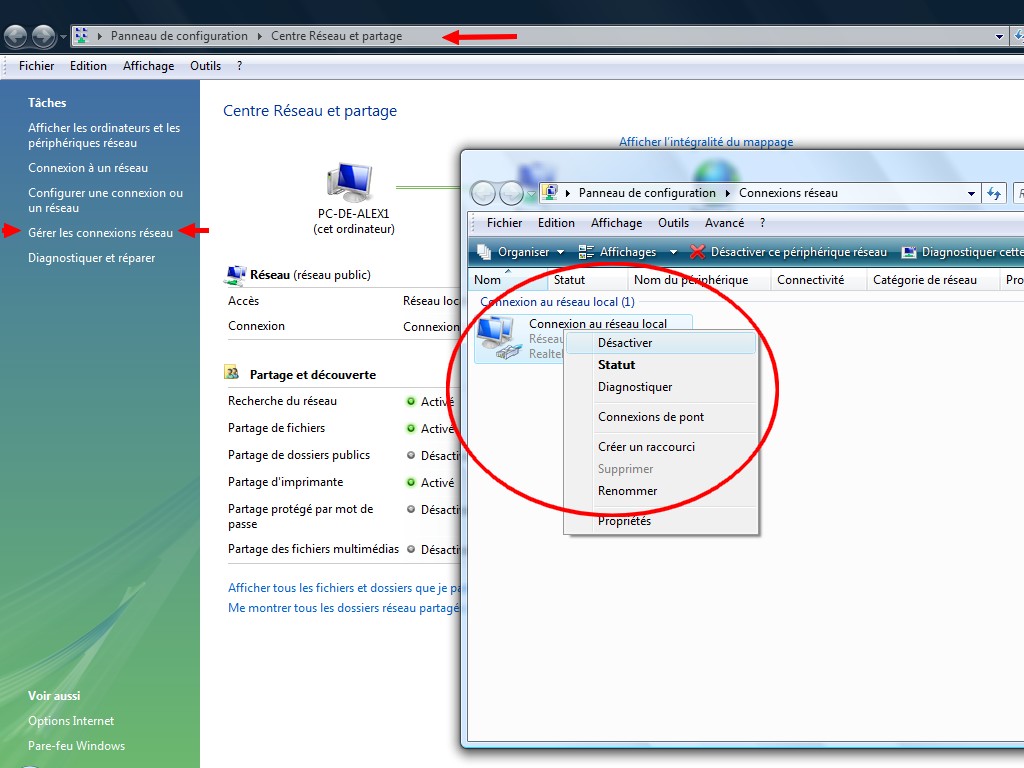Expand address bar dropdown in Connexions réseau
The image size is (1024, 768).
pos(971,194)
